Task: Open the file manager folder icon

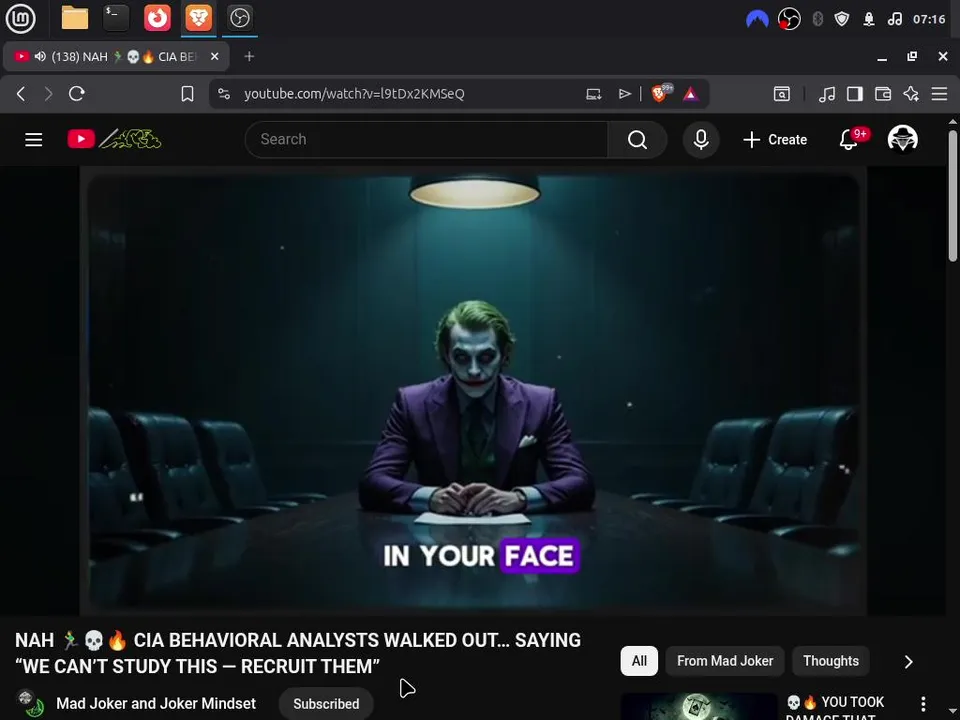Action: pos(75,18)
